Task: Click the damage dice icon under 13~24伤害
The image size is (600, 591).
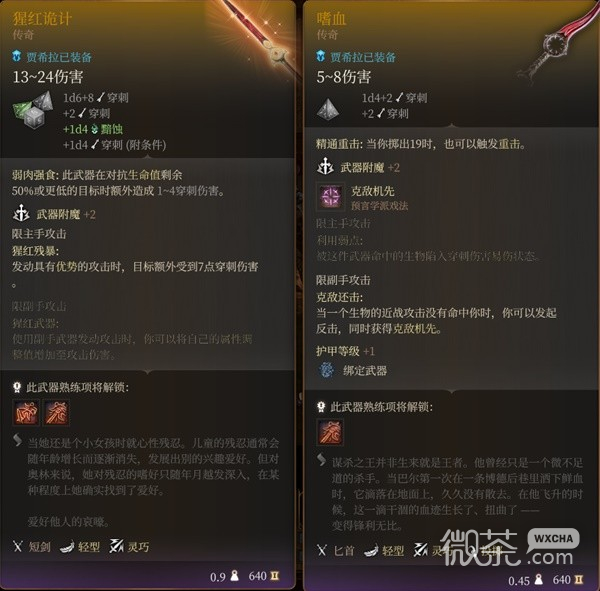Action: point(32,108)
